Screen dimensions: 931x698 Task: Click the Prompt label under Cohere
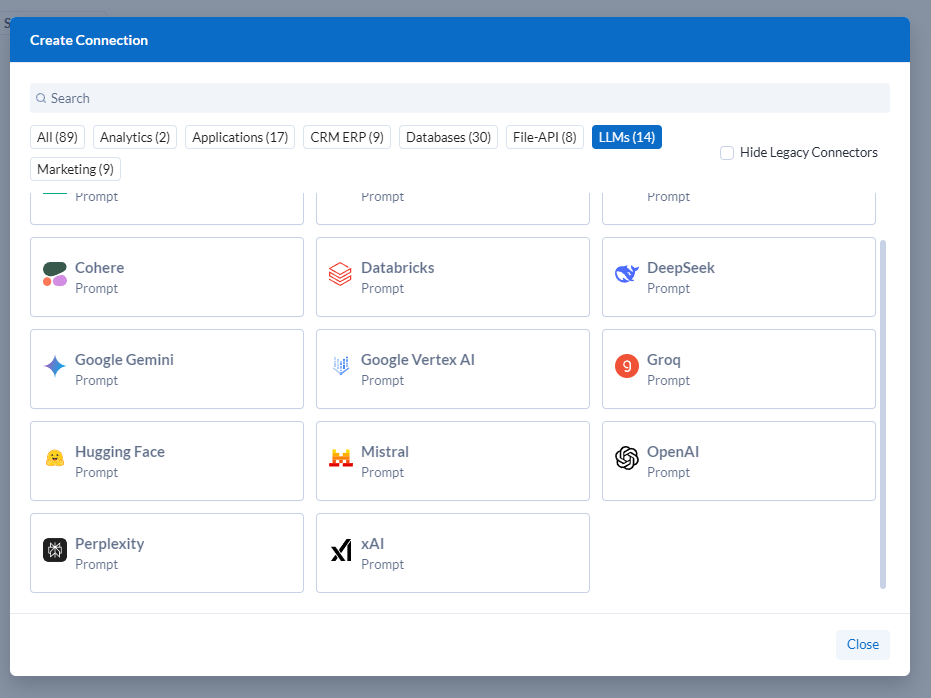(x=96, y=288)
